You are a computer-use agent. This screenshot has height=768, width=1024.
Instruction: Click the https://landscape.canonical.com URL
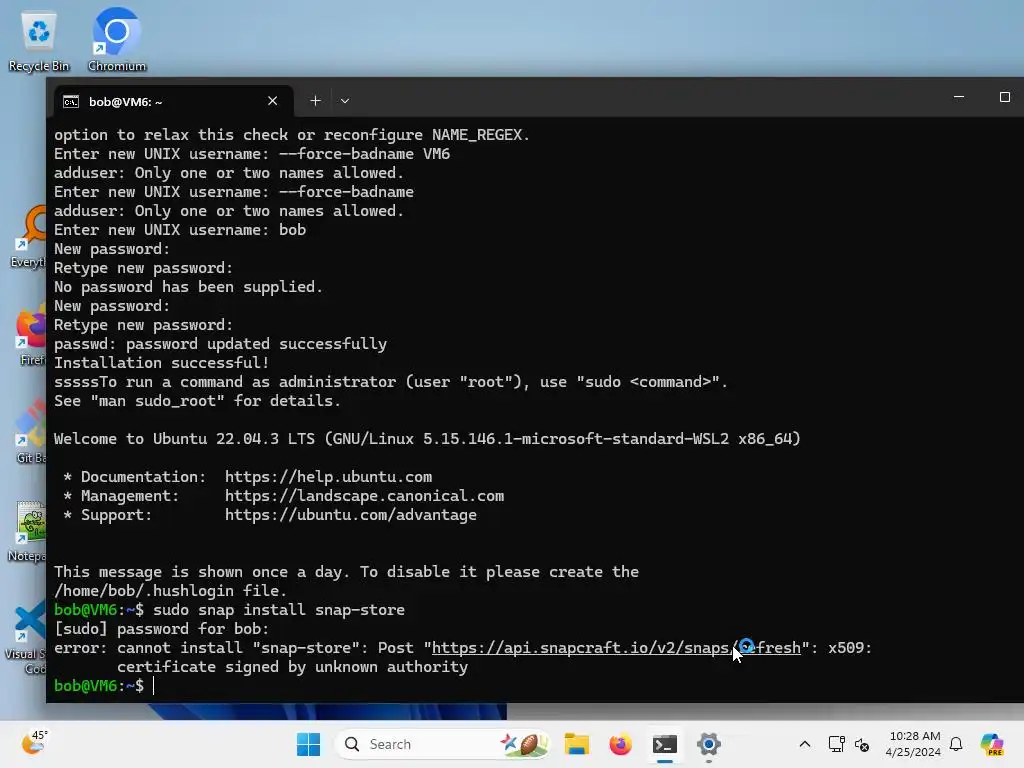coord(364,496)
